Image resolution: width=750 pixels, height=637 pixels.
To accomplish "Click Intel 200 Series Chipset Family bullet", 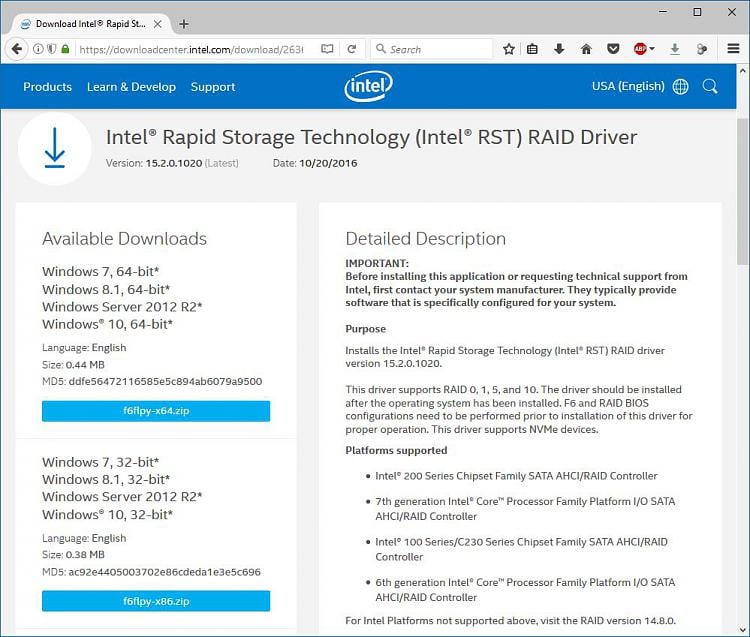I will [x=516, y=476].
